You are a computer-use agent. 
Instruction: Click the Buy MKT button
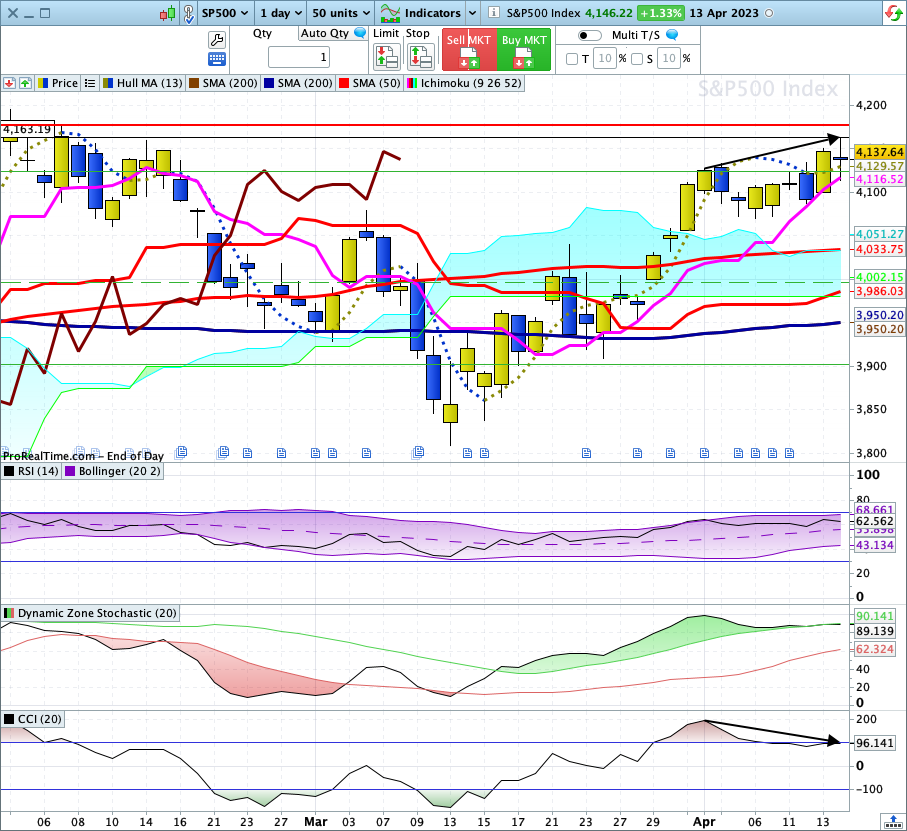click(524, 50)
